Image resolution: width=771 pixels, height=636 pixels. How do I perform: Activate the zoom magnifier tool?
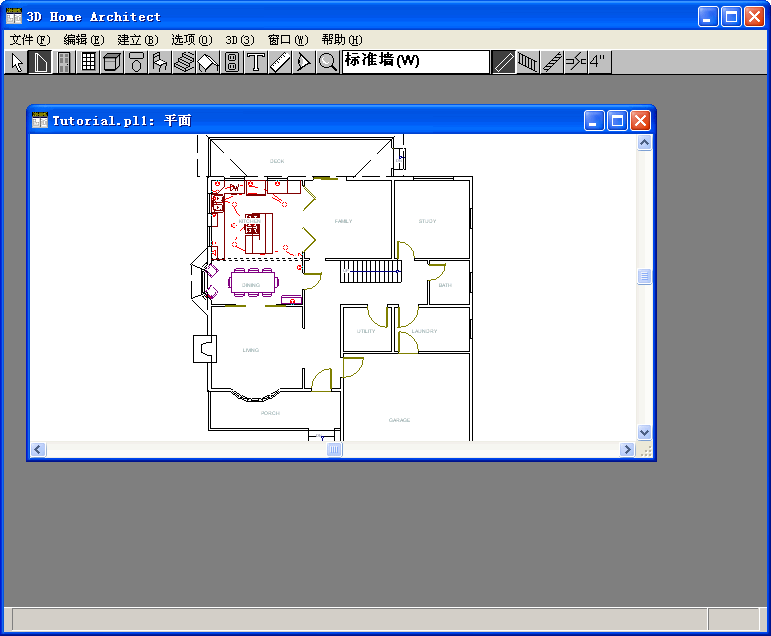pyautogui.click(x=328, y=62)
